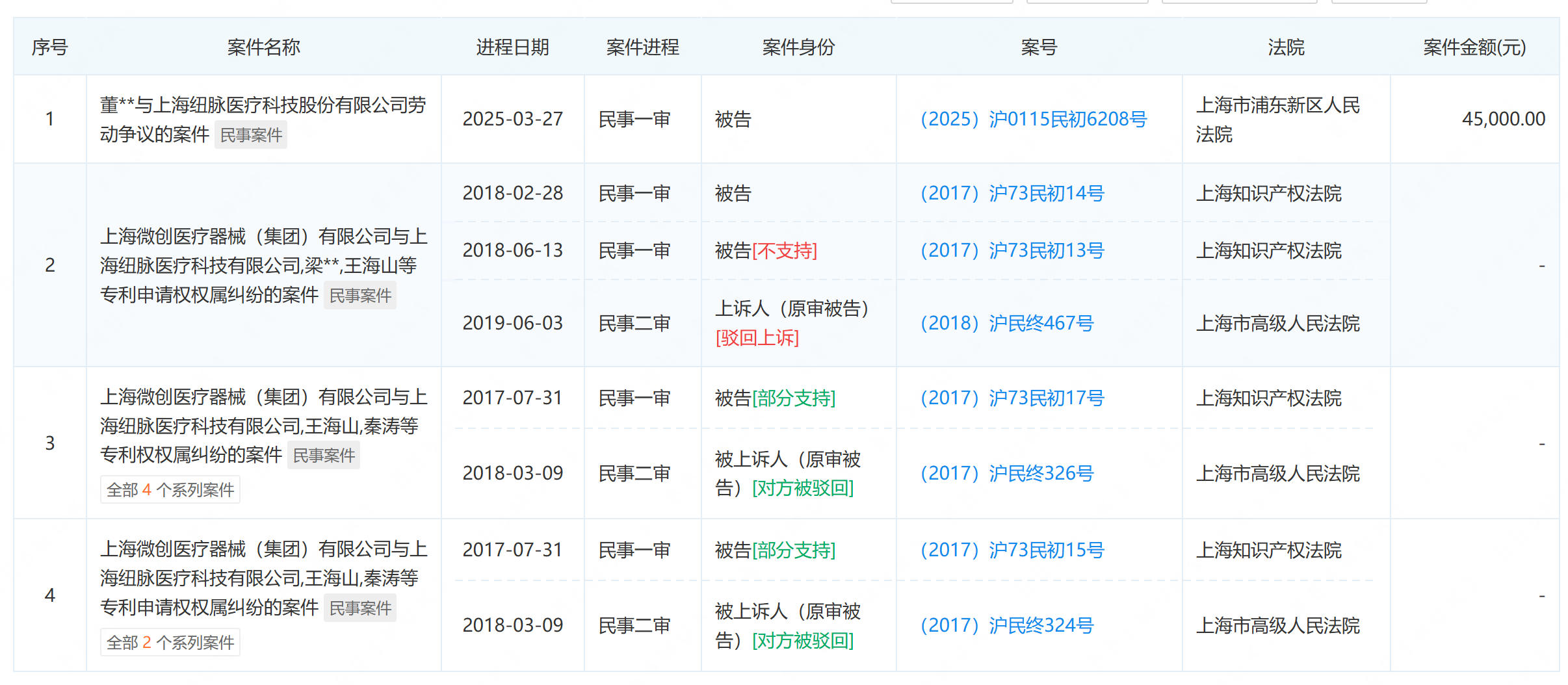
Task: Click 上海知识产权法院 in 沪73民初14号 row
Action: click(x=1268, y=193)
